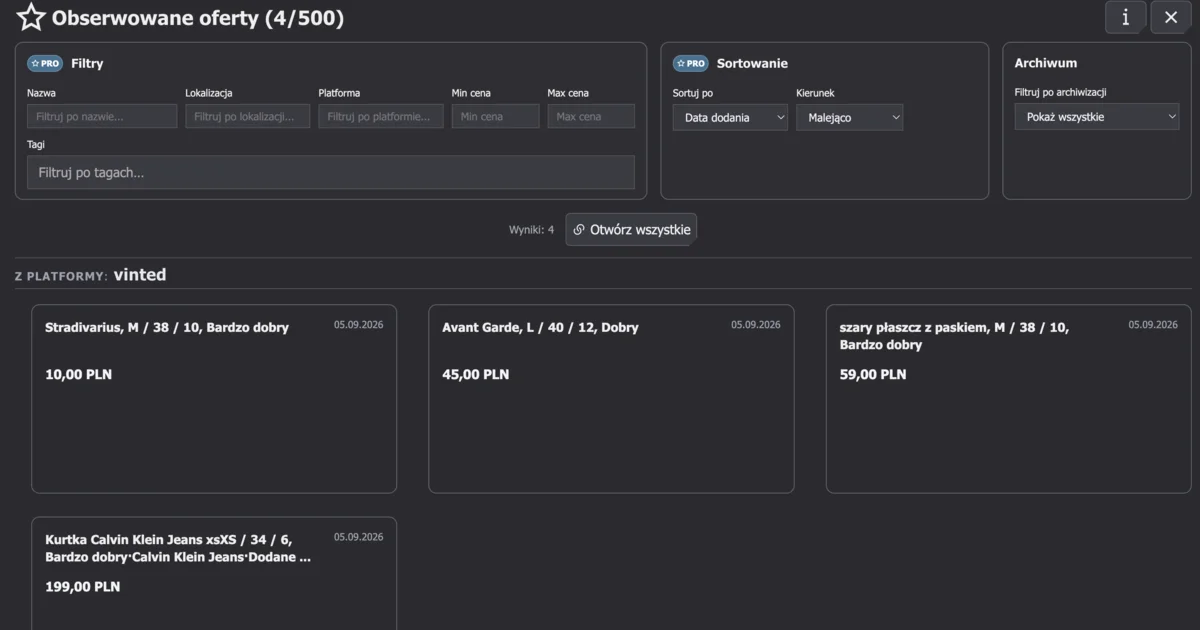The width and height of the screenshot is (1200, 630).
Task: Expand the Pokaż wszystkie archive filter
Action: 1097,117
